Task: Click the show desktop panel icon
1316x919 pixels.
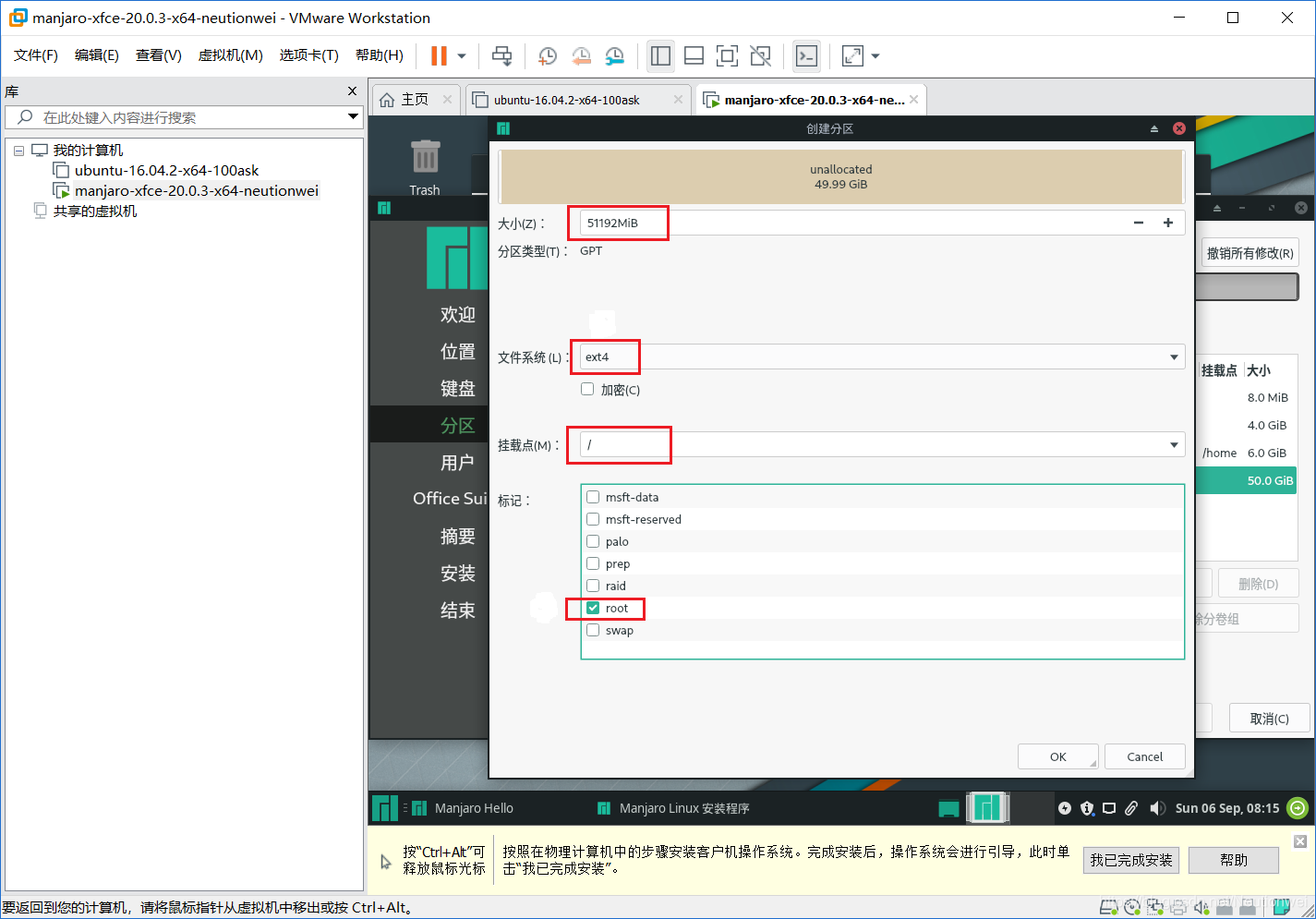Action: tap(948, 808)
